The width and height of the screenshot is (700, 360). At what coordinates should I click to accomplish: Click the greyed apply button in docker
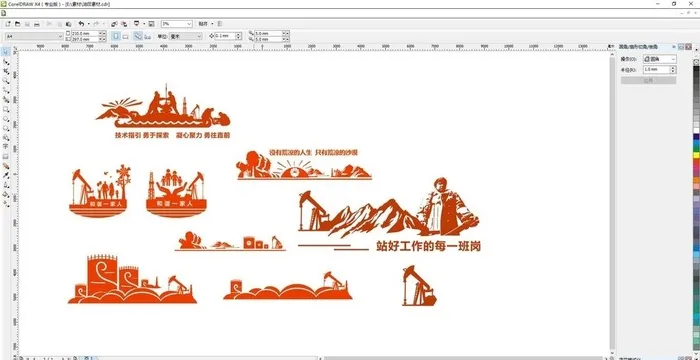648,80
